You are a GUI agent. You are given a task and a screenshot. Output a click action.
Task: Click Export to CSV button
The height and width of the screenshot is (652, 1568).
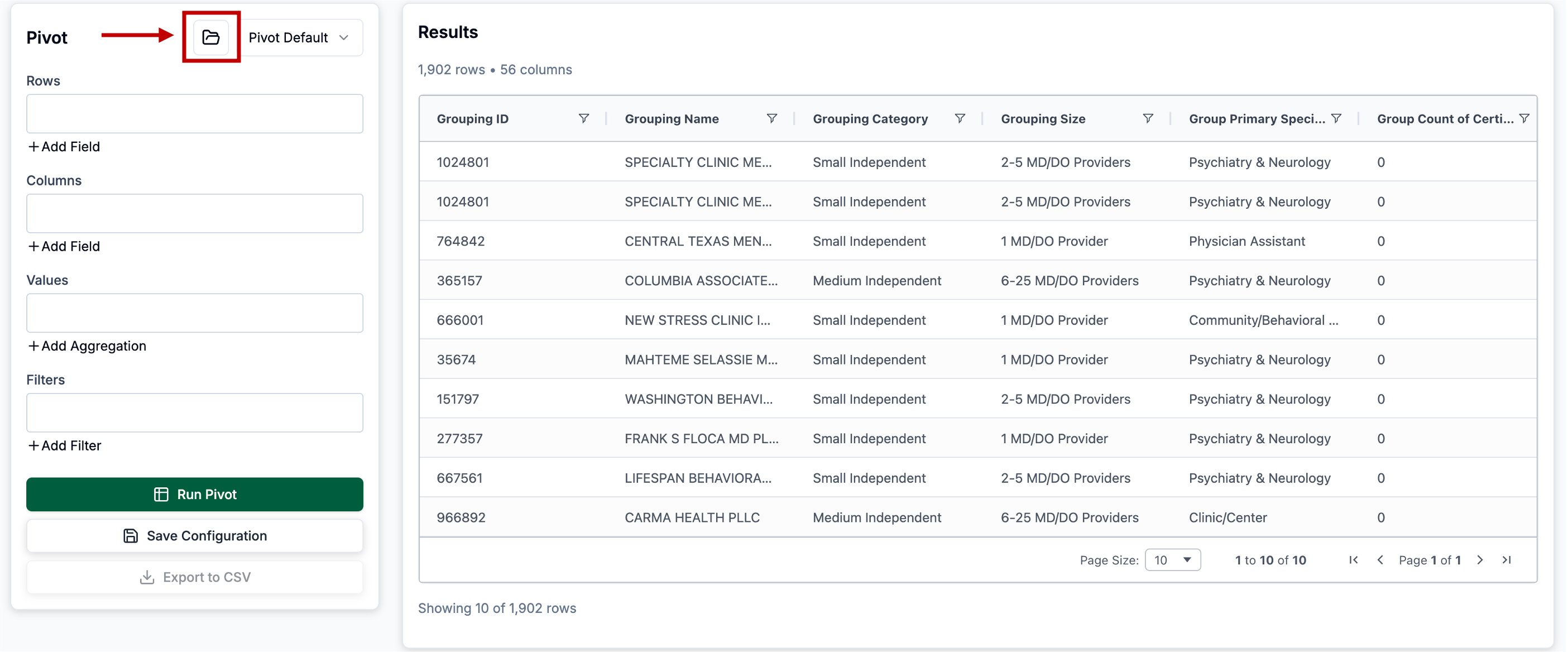point(194,577)
